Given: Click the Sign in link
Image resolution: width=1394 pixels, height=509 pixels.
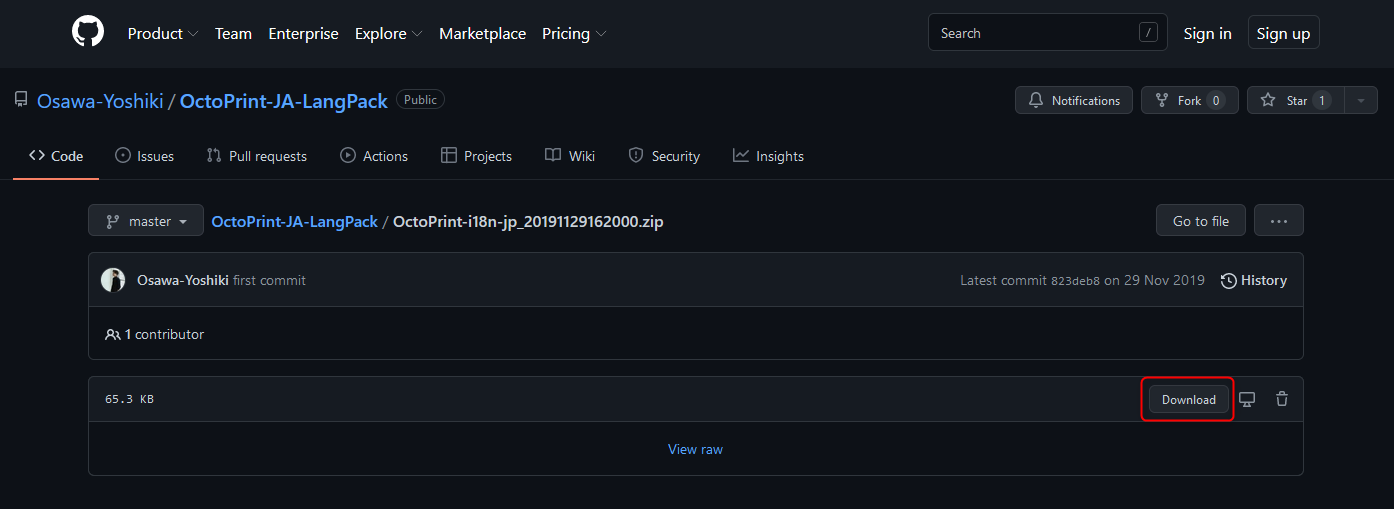Looking at the screenshot, I should coord(1207,33).
